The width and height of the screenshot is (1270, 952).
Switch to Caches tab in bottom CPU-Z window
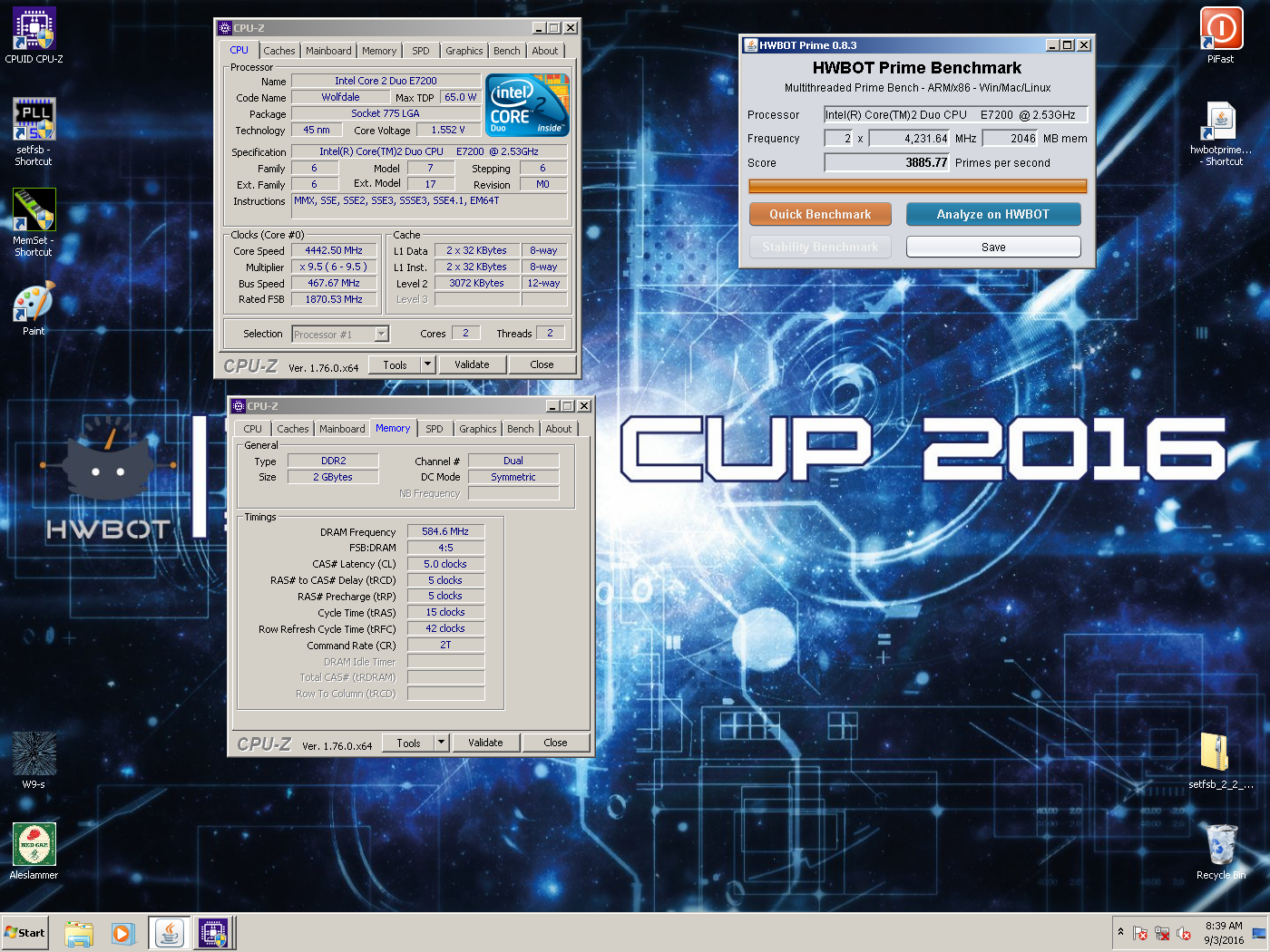click(293, 429)
